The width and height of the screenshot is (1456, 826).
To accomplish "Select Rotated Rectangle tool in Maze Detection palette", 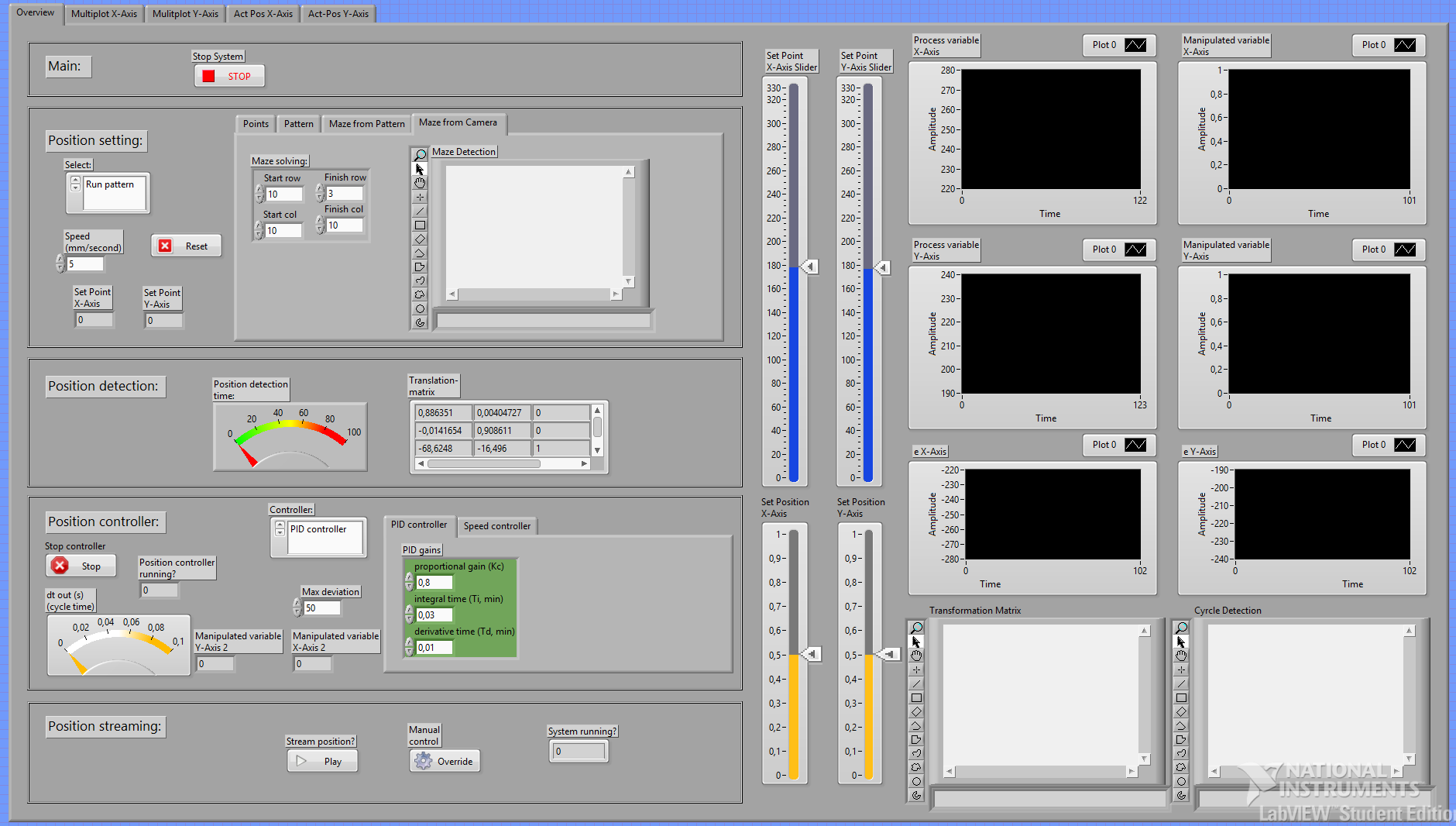I will (420, 239).
